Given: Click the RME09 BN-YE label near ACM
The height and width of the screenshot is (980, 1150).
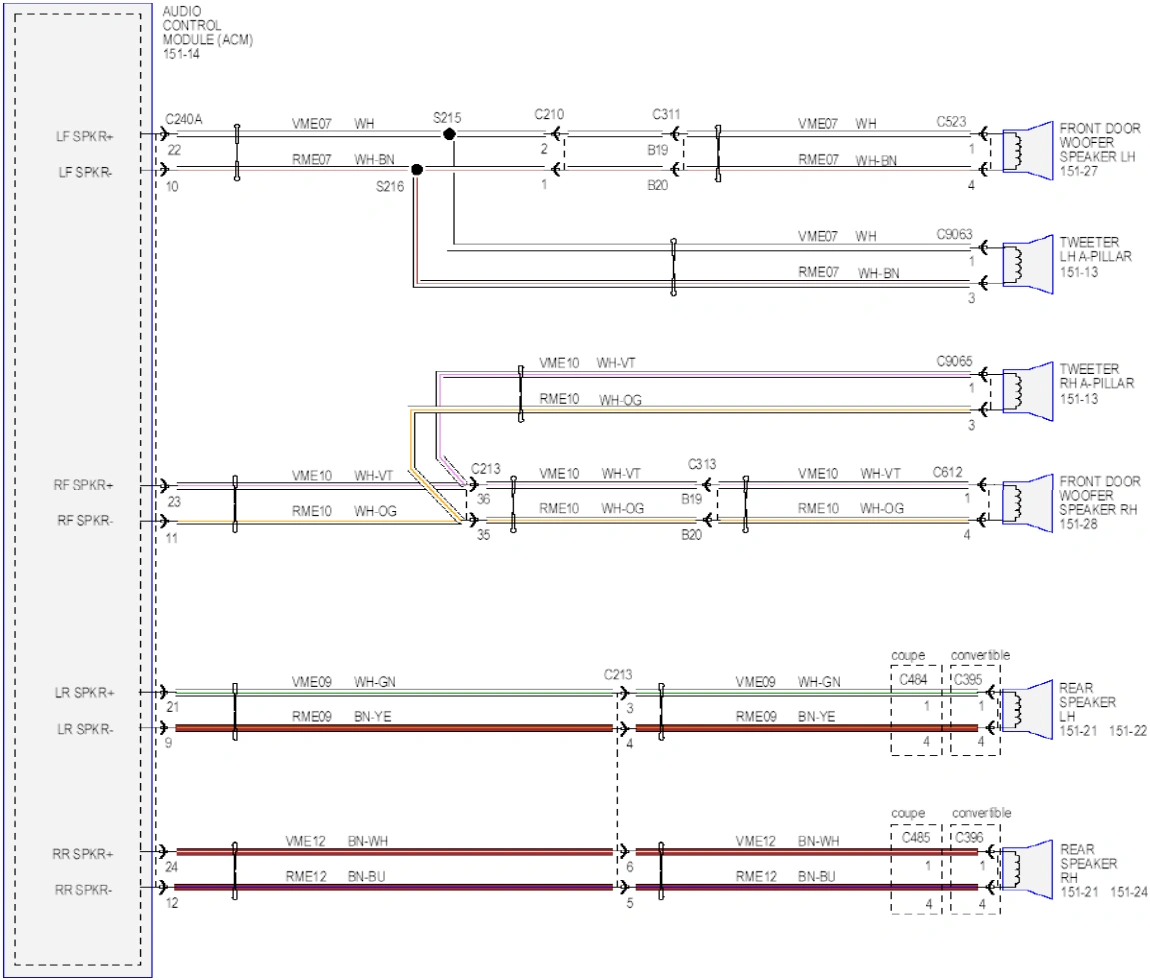Looking at the screenshot, I should 341,717.
